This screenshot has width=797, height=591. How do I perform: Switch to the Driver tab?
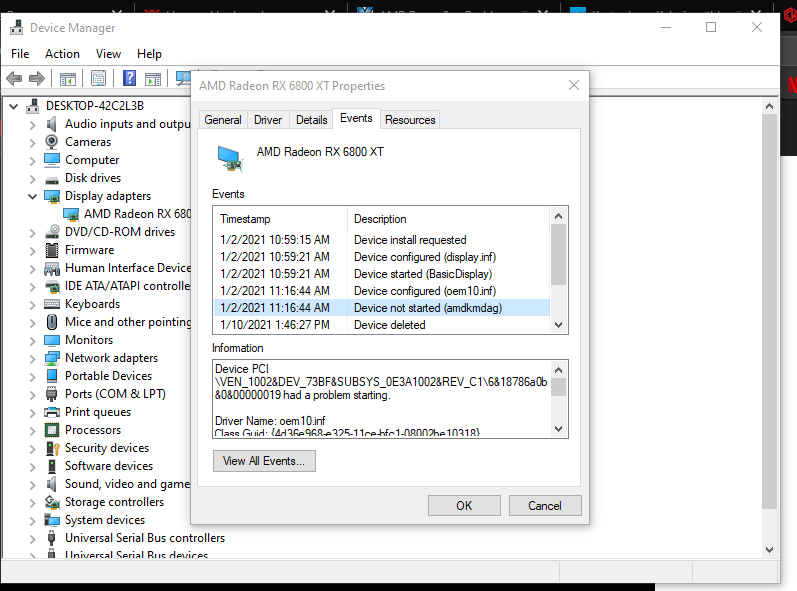(268, 120)
